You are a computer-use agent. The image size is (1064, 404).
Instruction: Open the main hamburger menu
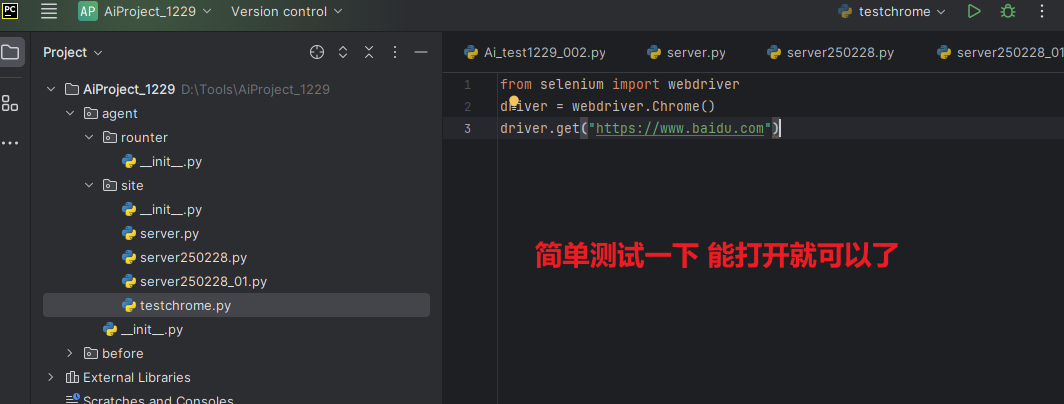49,11
